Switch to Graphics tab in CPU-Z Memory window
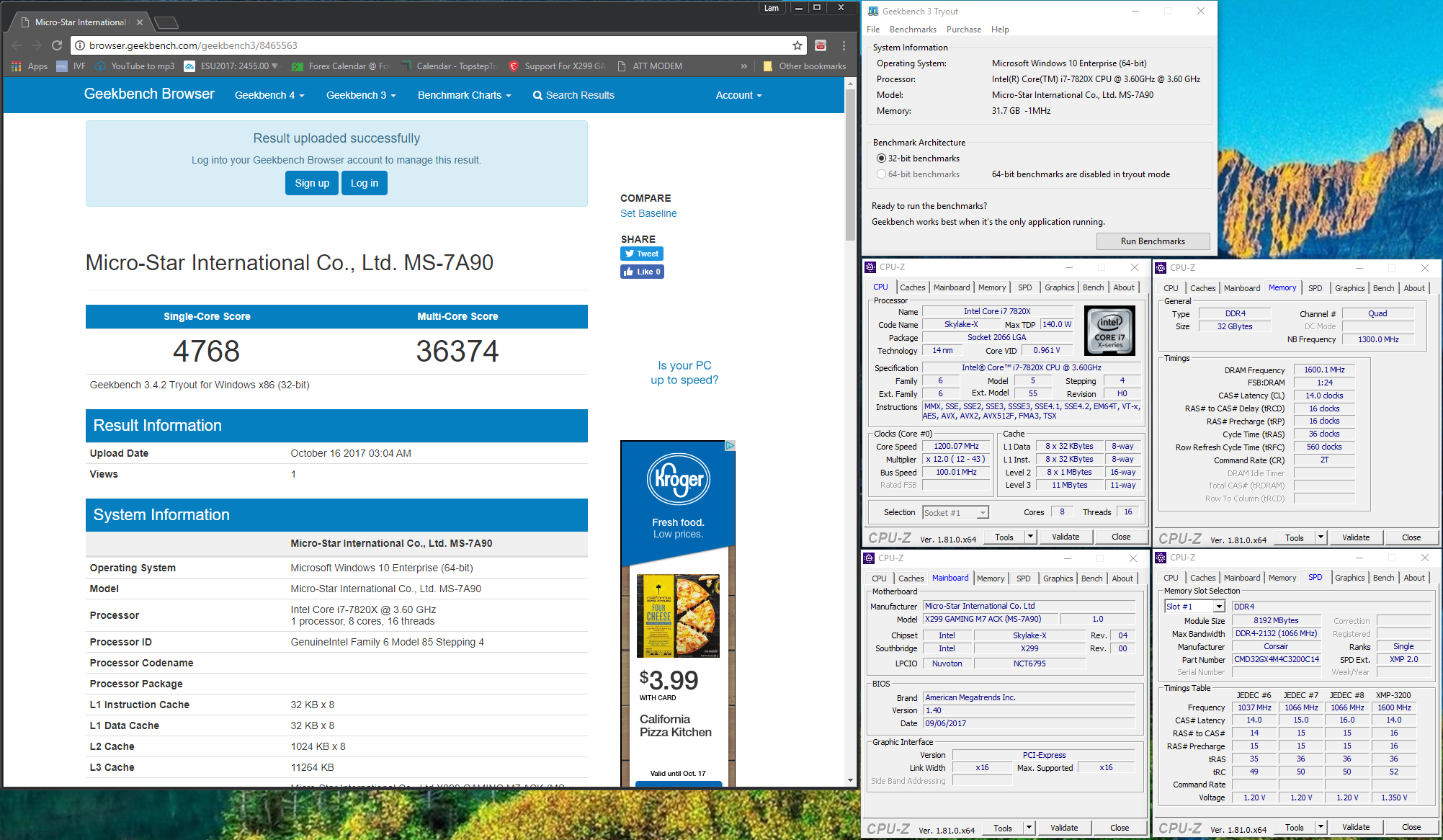 click(1349, 288)
